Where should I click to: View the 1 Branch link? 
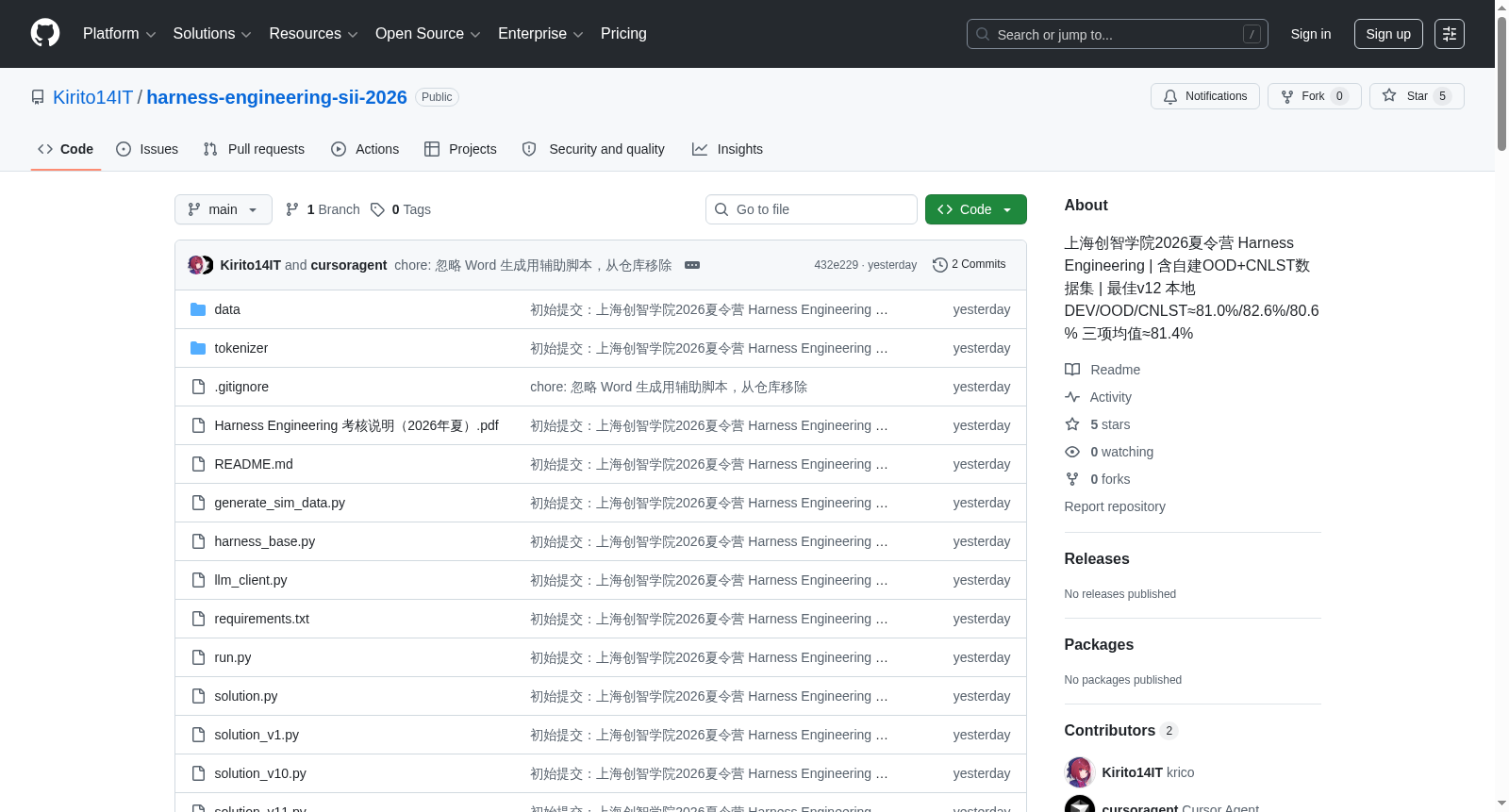coord(323,209)
